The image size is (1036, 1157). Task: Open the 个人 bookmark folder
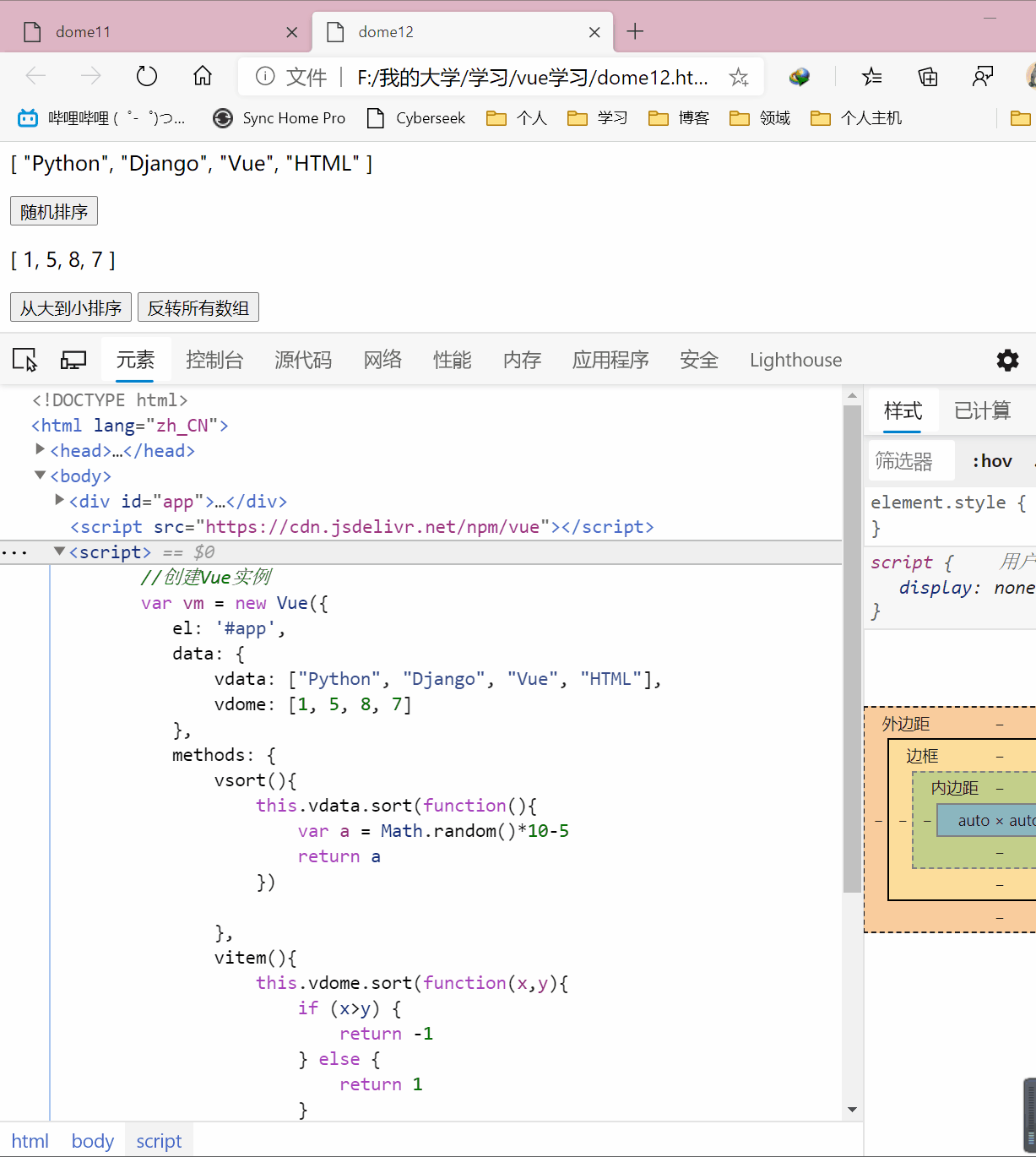tap(517, 118)
